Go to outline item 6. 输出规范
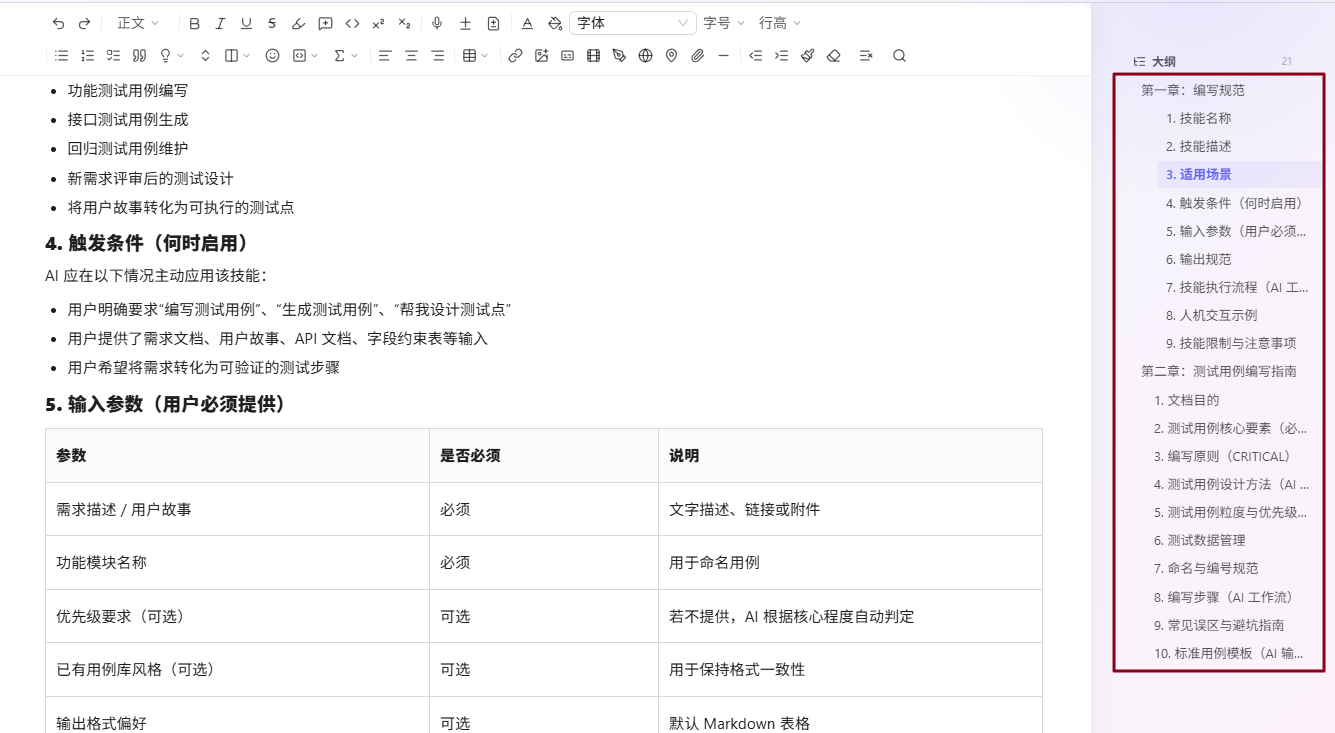 1198,259
